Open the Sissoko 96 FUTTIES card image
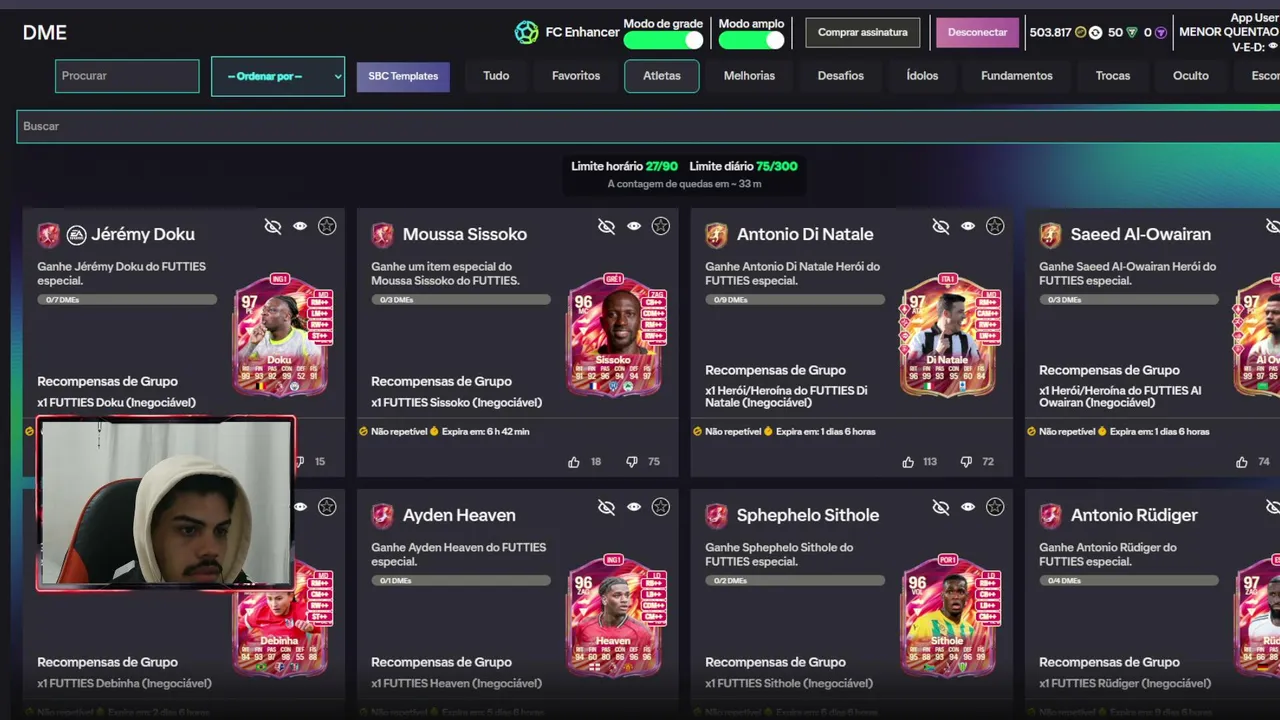This screenshot has width=1280, height=720. pos(615,335)
